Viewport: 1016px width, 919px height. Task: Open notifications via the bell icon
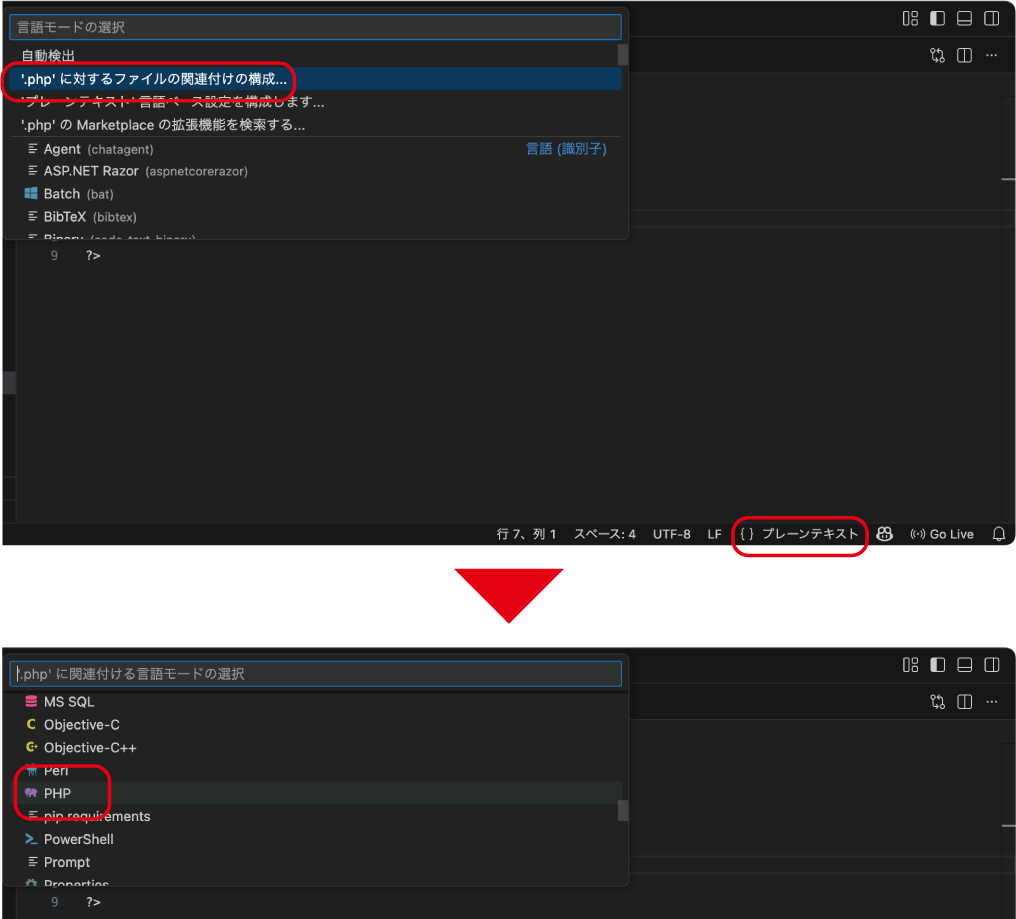tap(998, 534)
